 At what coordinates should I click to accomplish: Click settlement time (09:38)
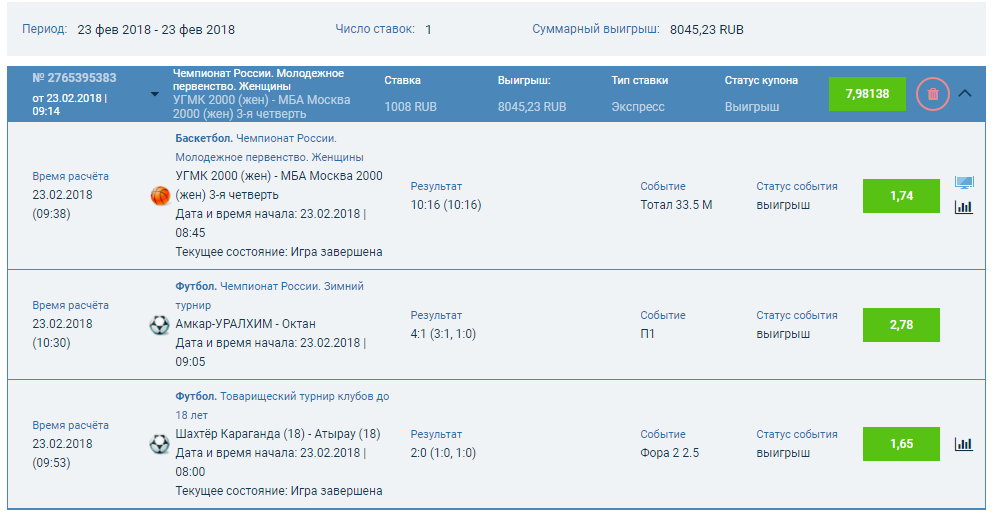tap(51, 214)
